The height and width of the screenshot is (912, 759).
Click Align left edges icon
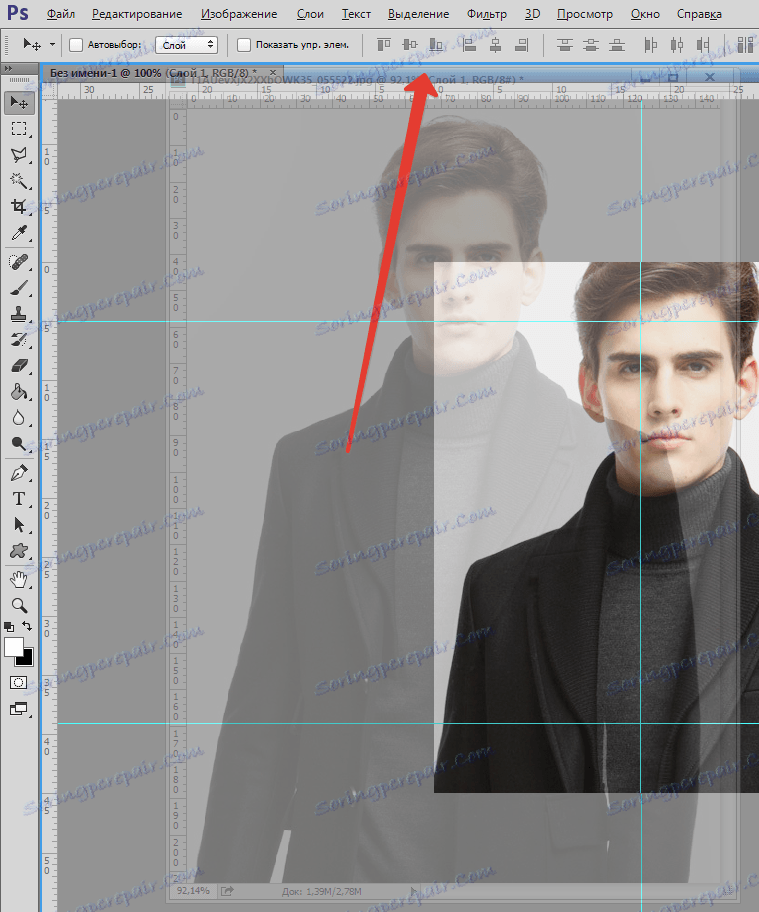[469, 45]
